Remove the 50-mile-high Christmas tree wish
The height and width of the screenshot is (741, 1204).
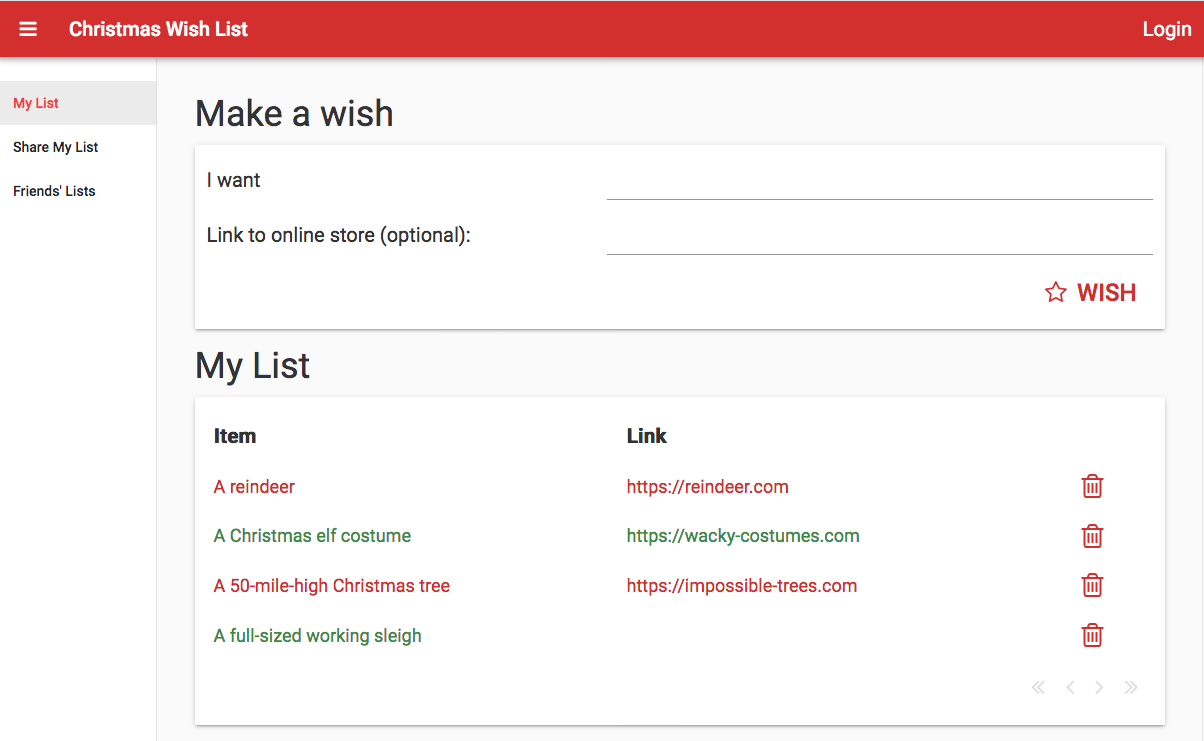pos(1092,586)
